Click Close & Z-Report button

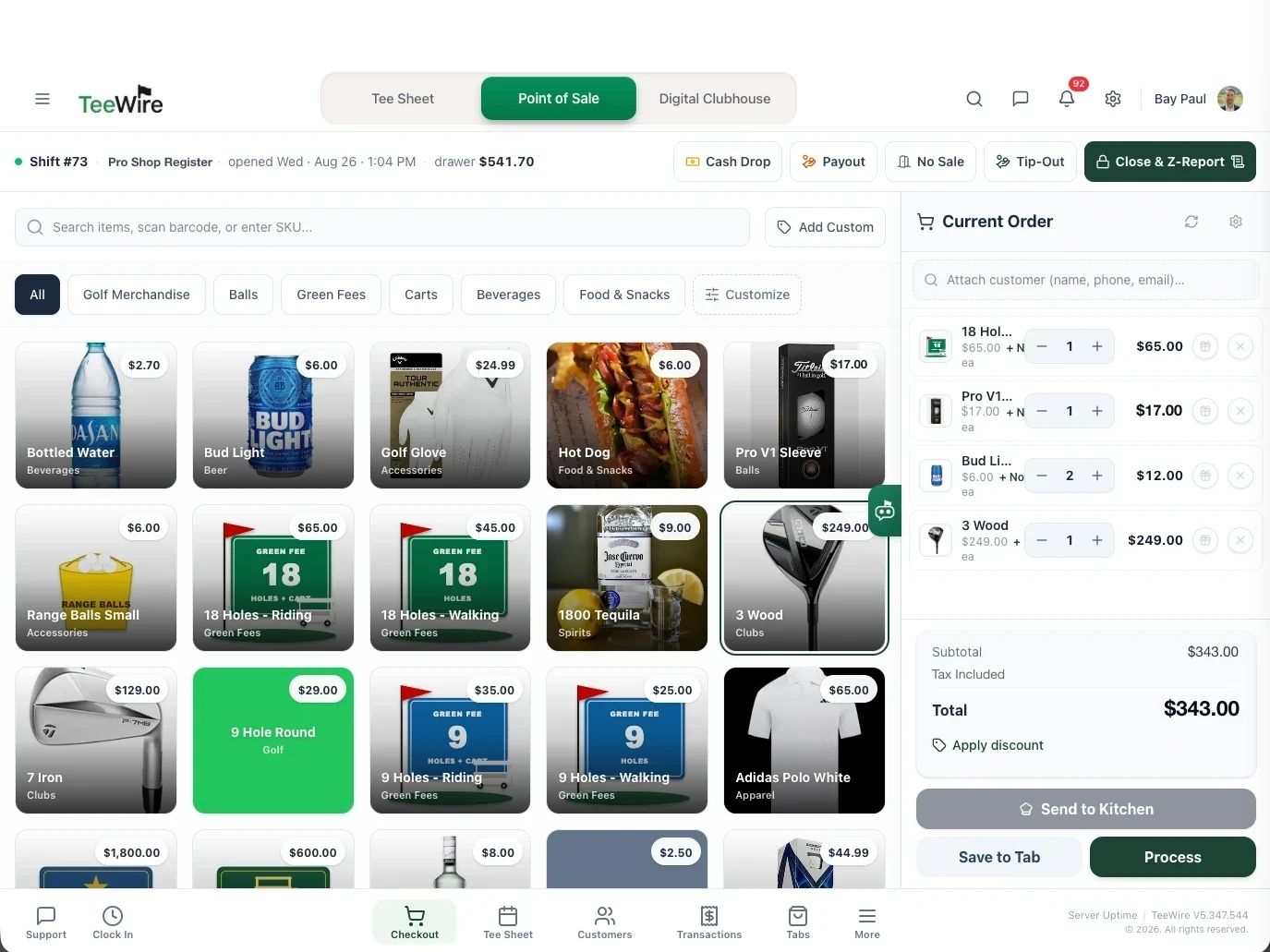[1170, 162]
